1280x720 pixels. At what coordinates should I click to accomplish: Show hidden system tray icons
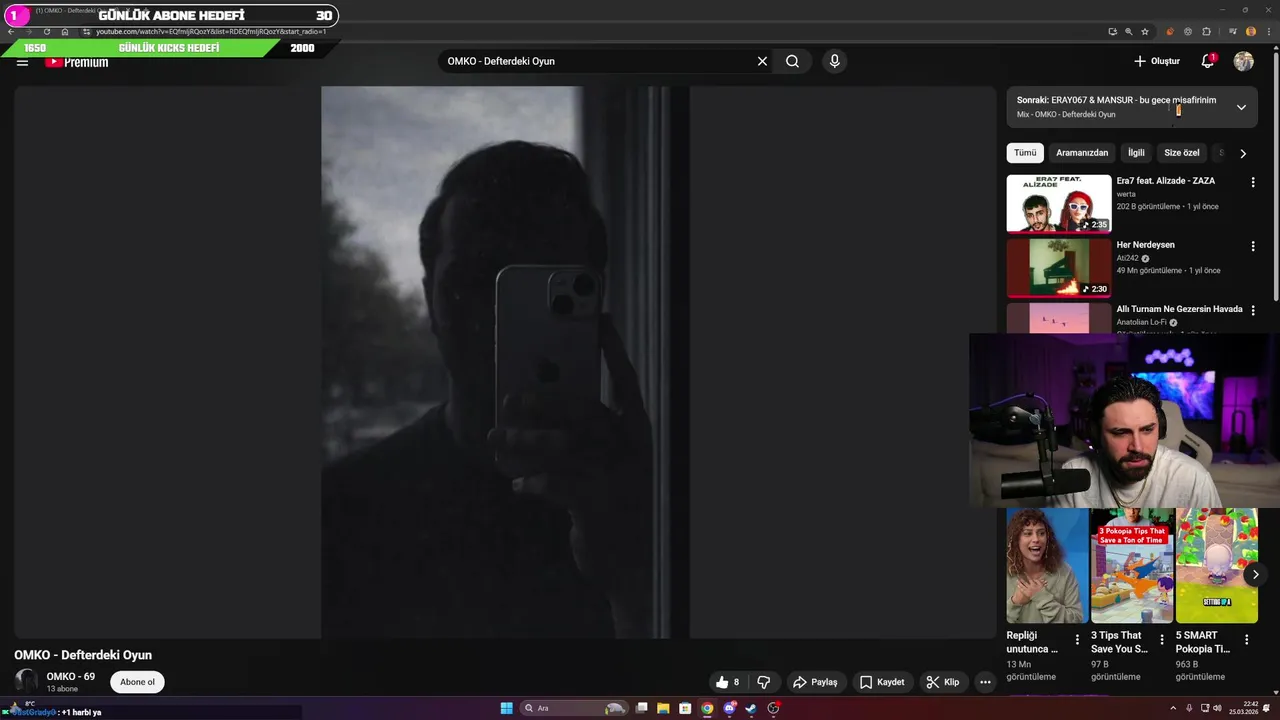point(1173,708)
